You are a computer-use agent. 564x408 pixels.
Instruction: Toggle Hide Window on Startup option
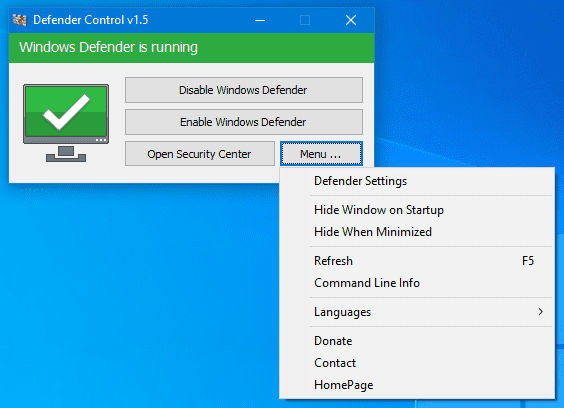click(417, 210)
